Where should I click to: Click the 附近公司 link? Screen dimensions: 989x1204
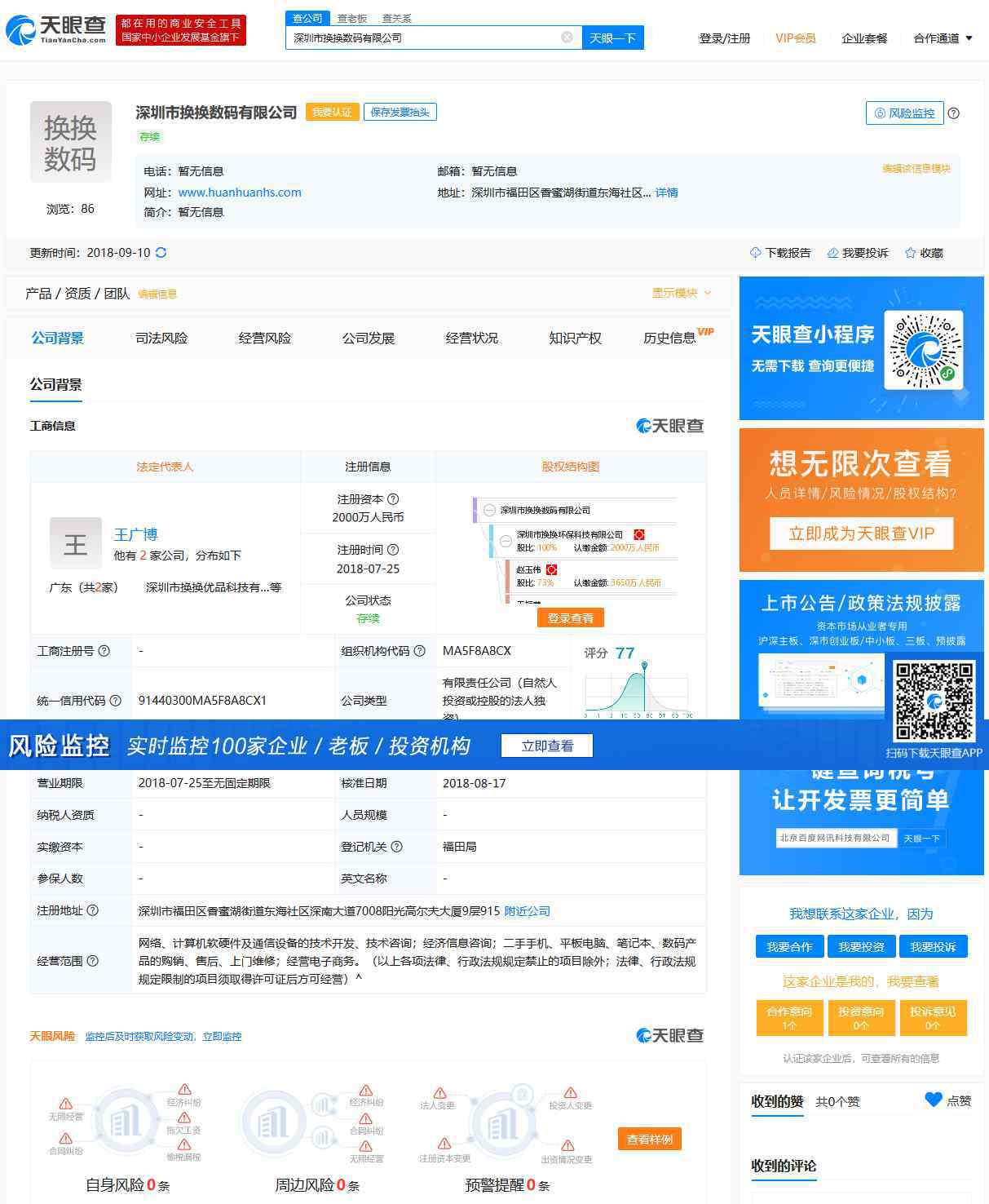(528, 911)
